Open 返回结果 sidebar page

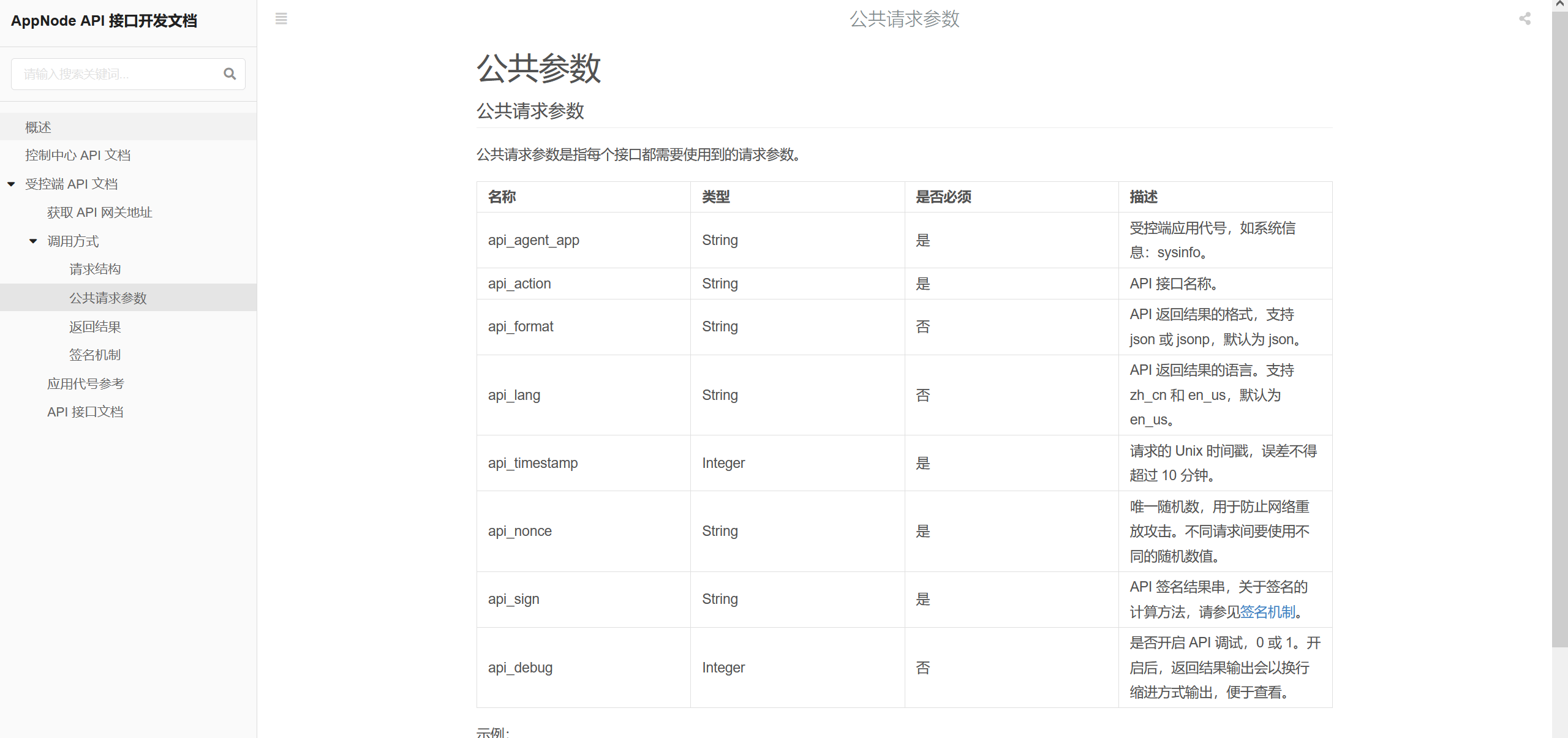(x=128, y=326)
